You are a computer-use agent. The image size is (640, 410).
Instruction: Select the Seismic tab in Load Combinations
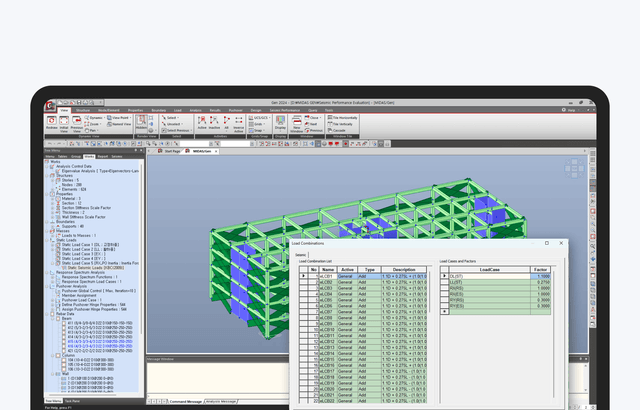pos(302,255)
